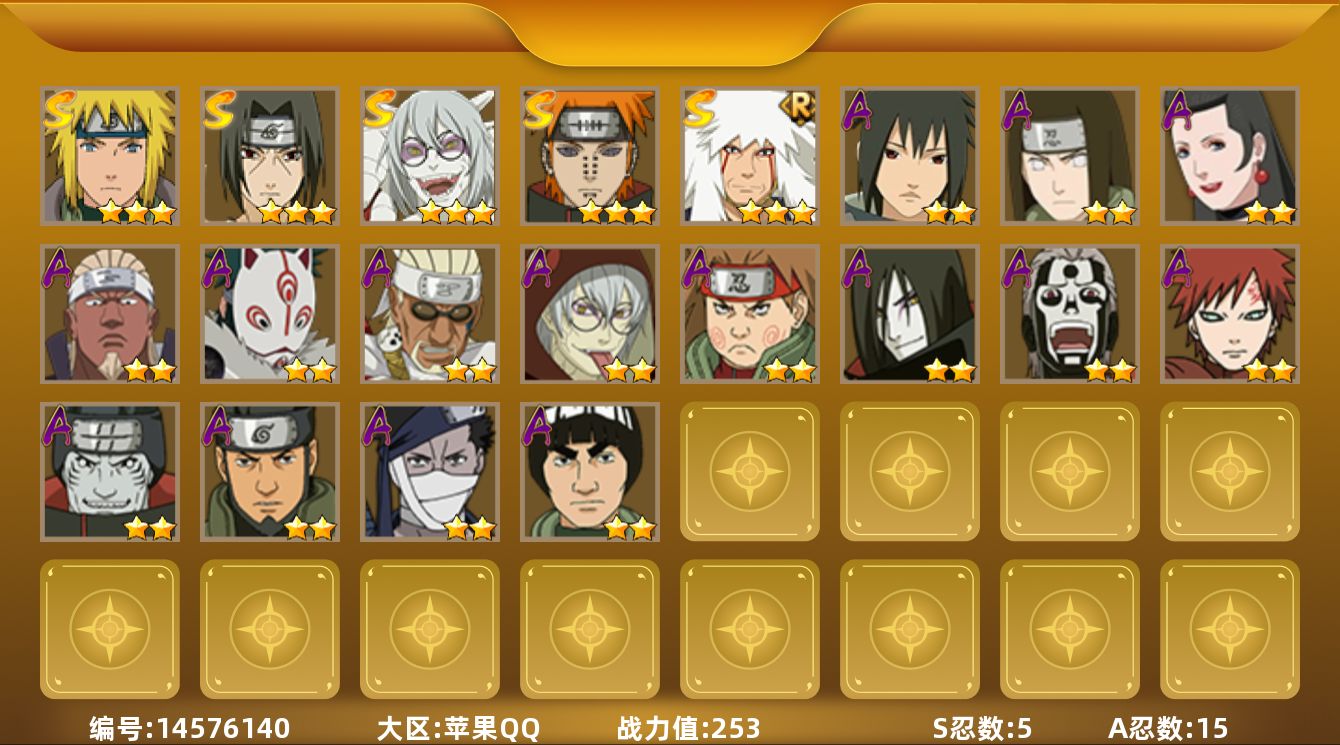This screenshot has height=745, width=1340.
Task: Click the 战力值:253 power value text
Action: tap(689, 728)
